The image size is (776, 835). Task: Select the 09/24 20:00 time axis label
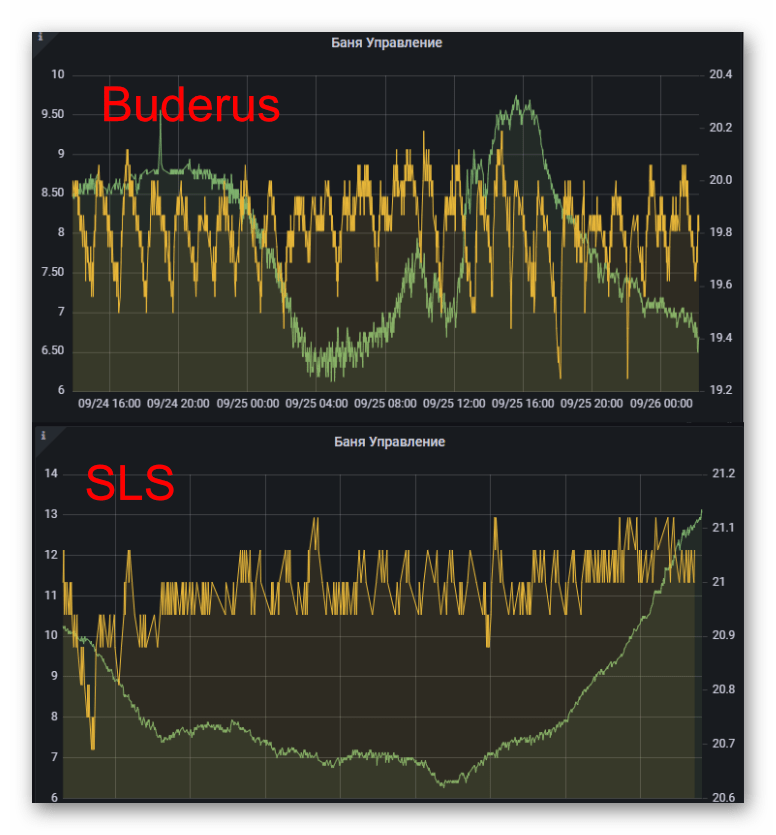click(x=178, y=404)
